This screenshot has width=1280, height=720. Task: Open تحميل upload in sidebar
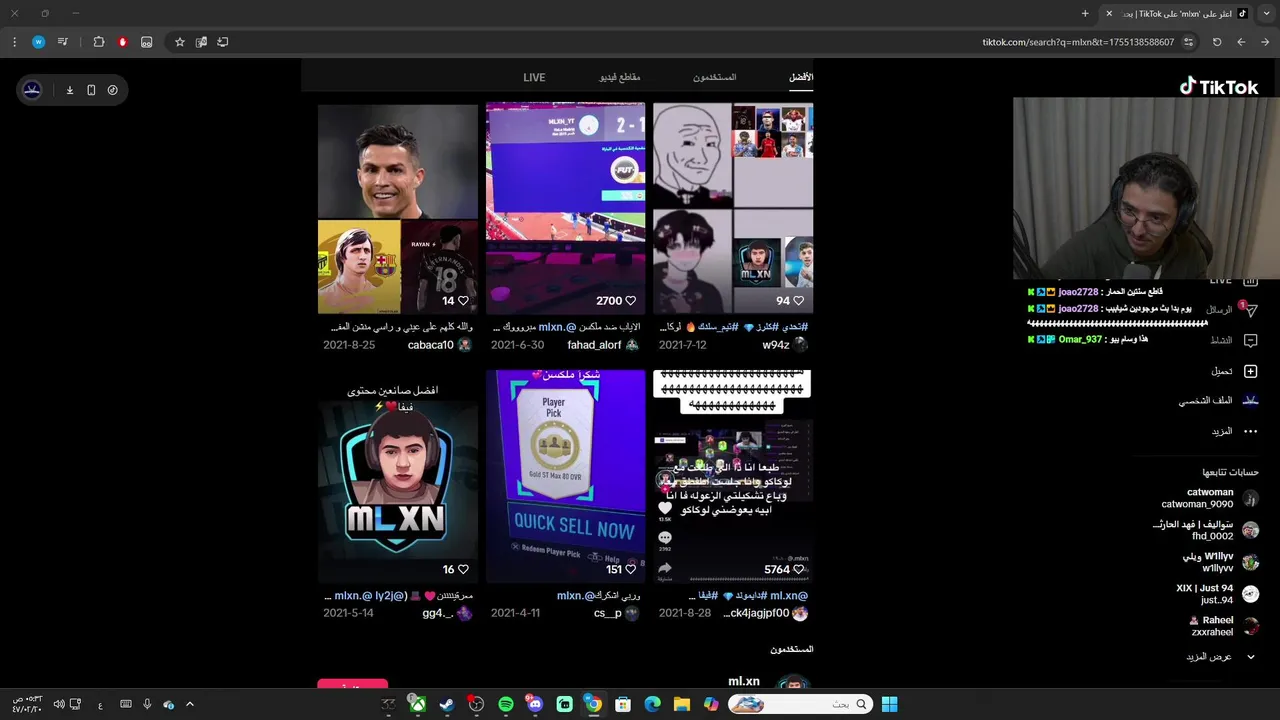[x=1234, y=371]
